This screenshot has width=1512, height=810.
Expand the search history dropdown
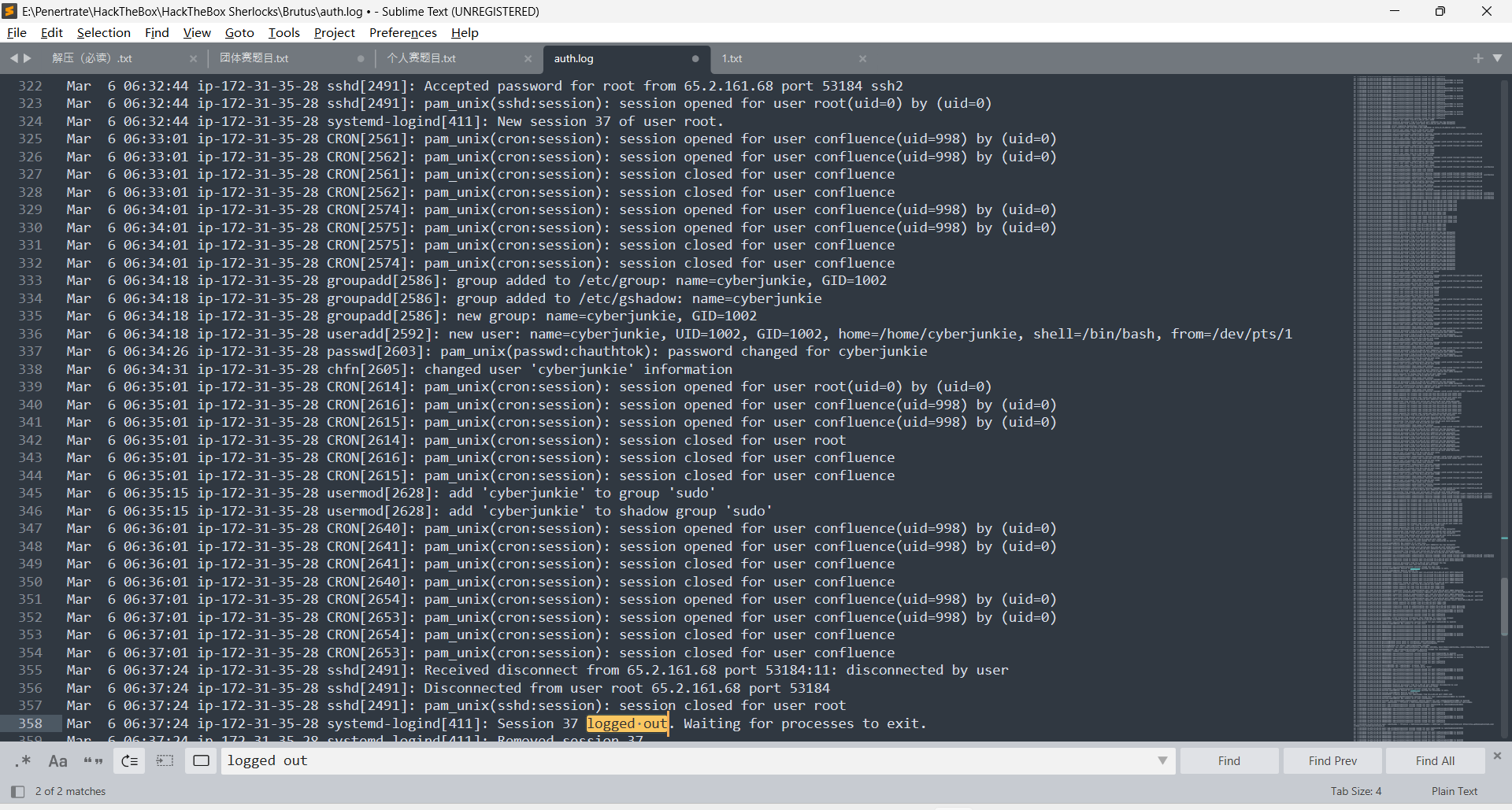[1162, 760]
